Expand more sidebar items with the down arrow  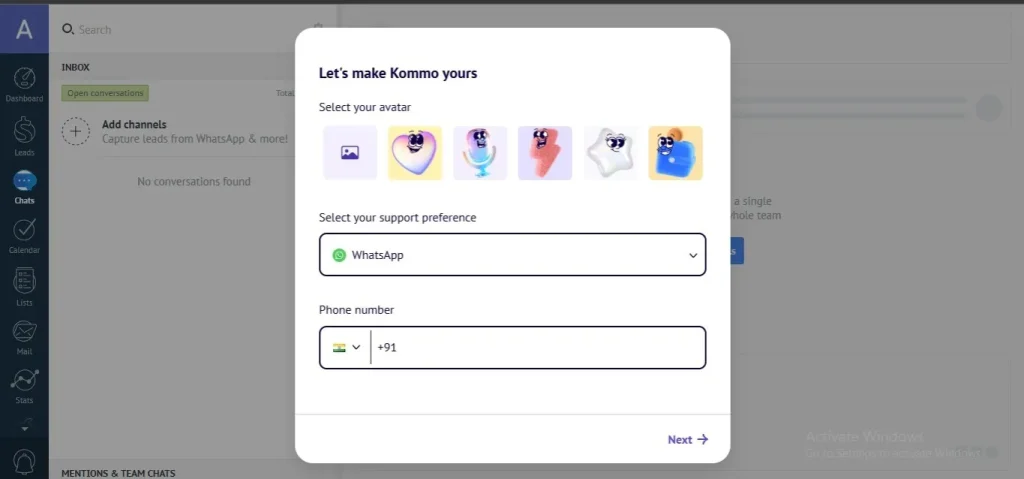click(24, 425)
